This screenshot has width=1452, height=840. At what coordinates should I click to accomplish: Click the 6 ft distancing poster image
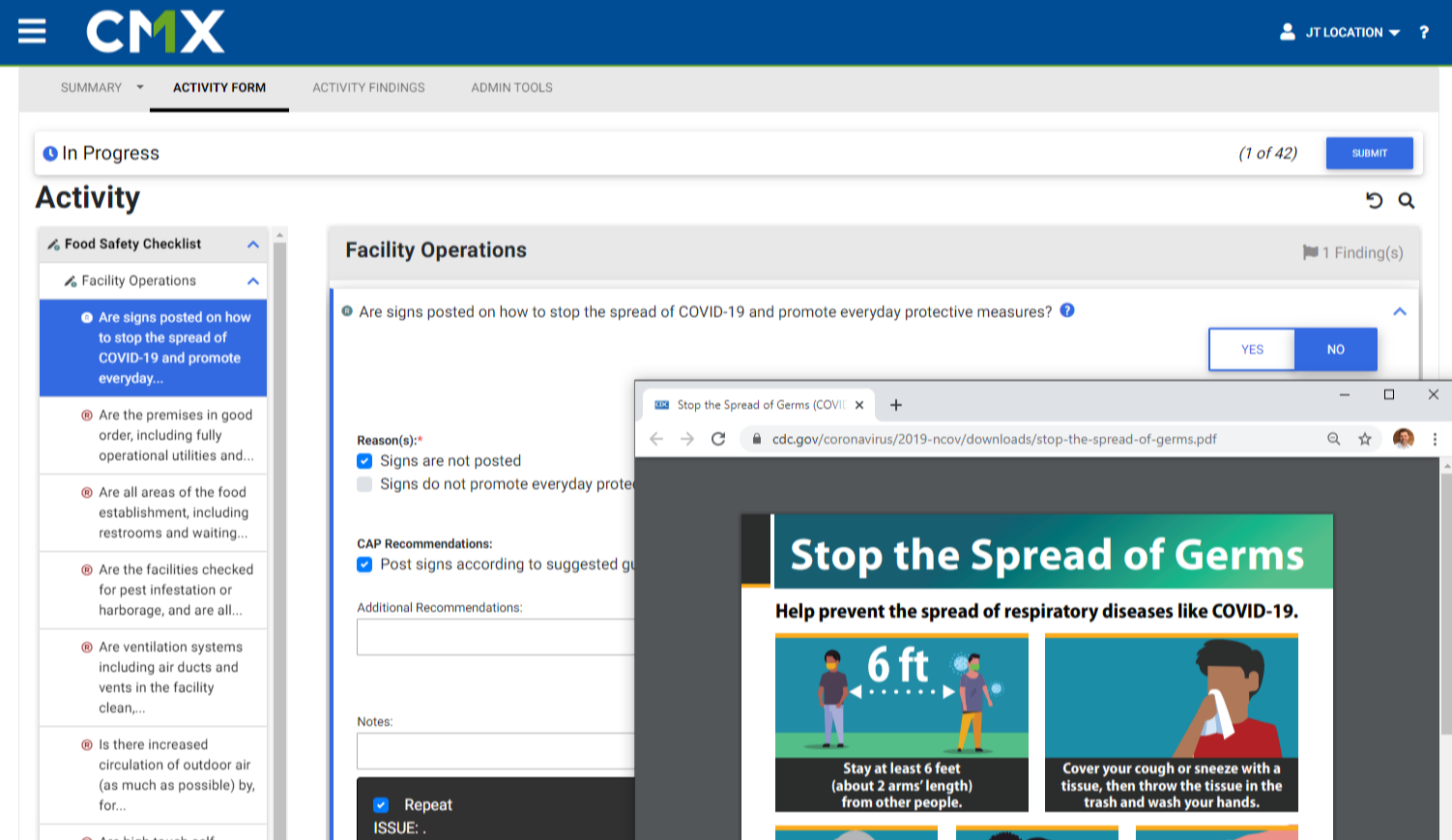(902, 723)
